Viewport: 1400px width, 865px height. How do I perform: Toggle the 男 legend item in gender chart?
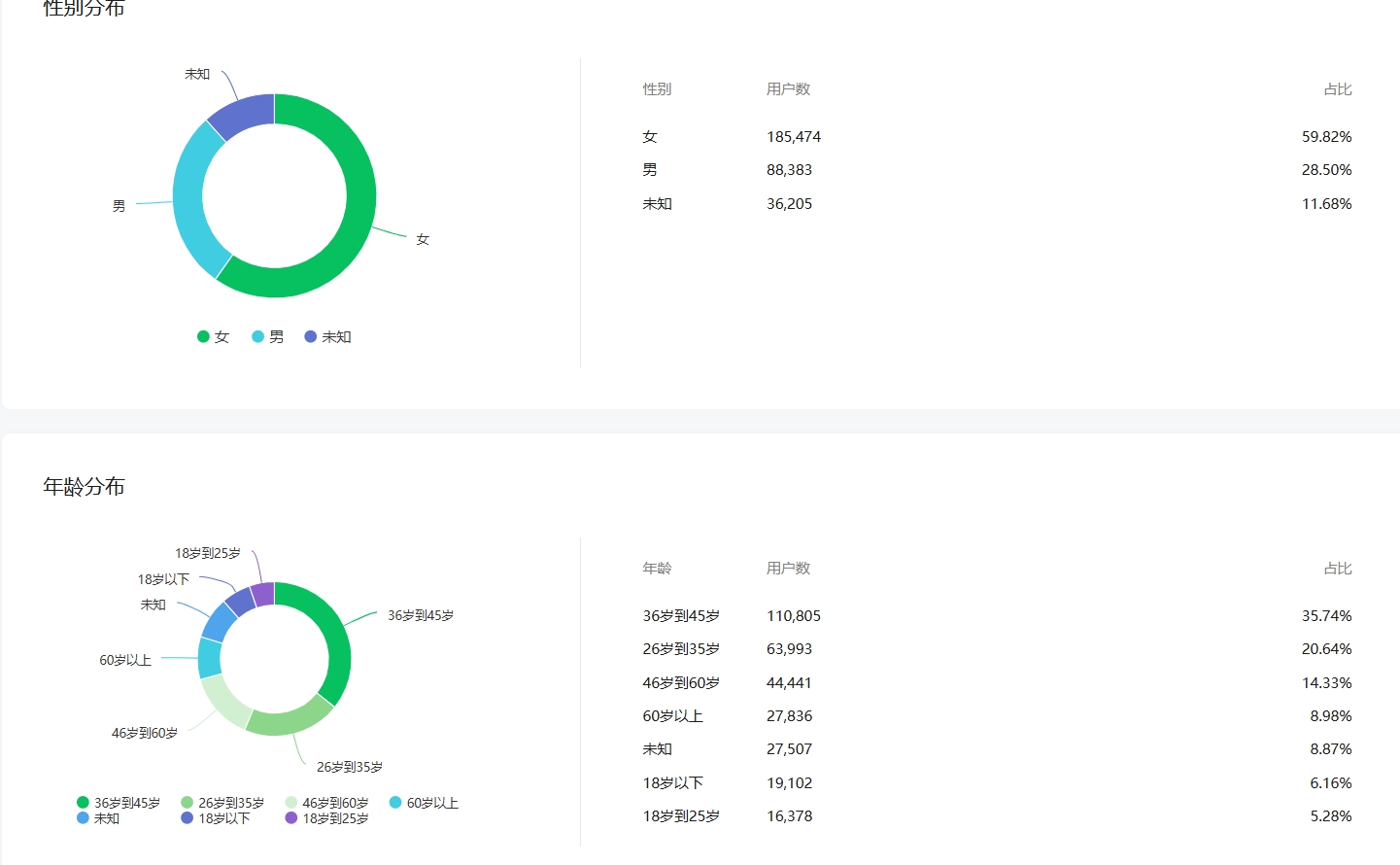(x=268, y=337)
